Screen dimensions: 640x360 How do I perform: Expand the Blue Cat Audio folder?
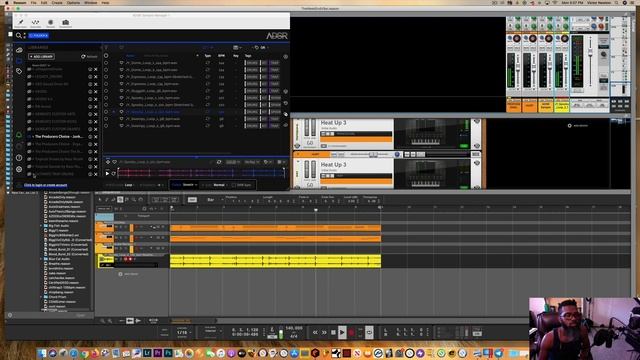(x=42, y=259)
